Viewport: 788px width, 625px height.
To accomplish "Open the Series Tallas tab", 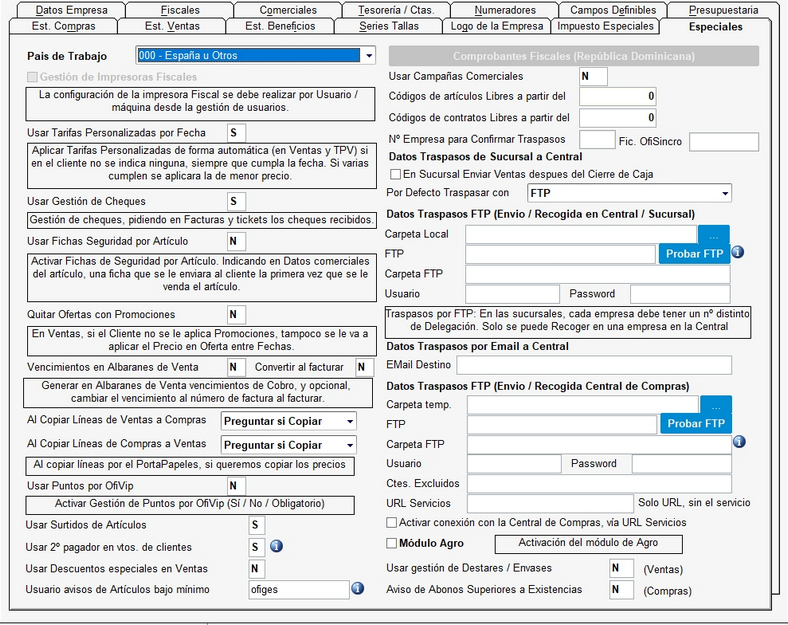I will pos(388,26).
